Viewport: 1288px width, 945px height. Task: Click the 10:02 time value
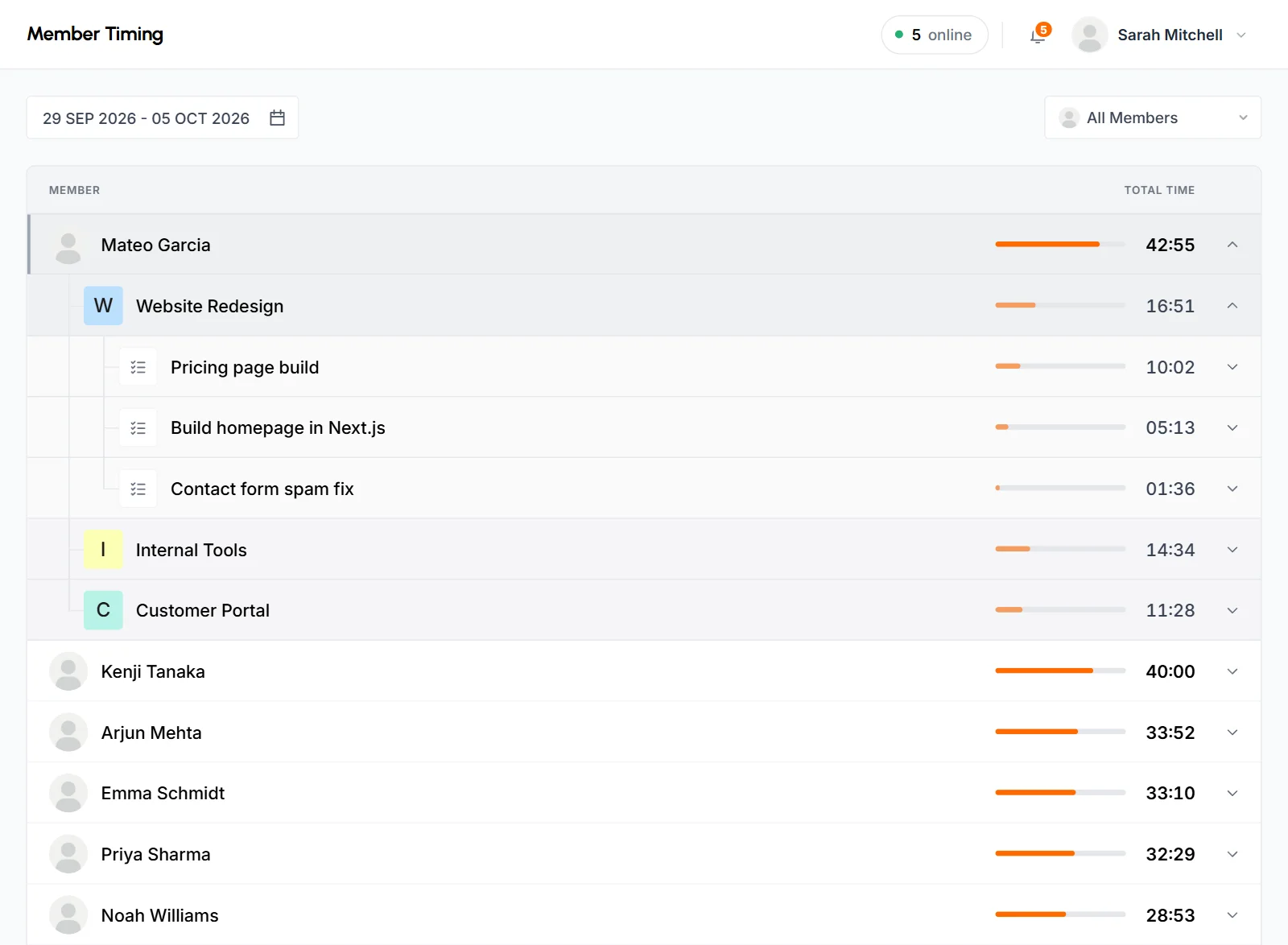click(1170, 367)
